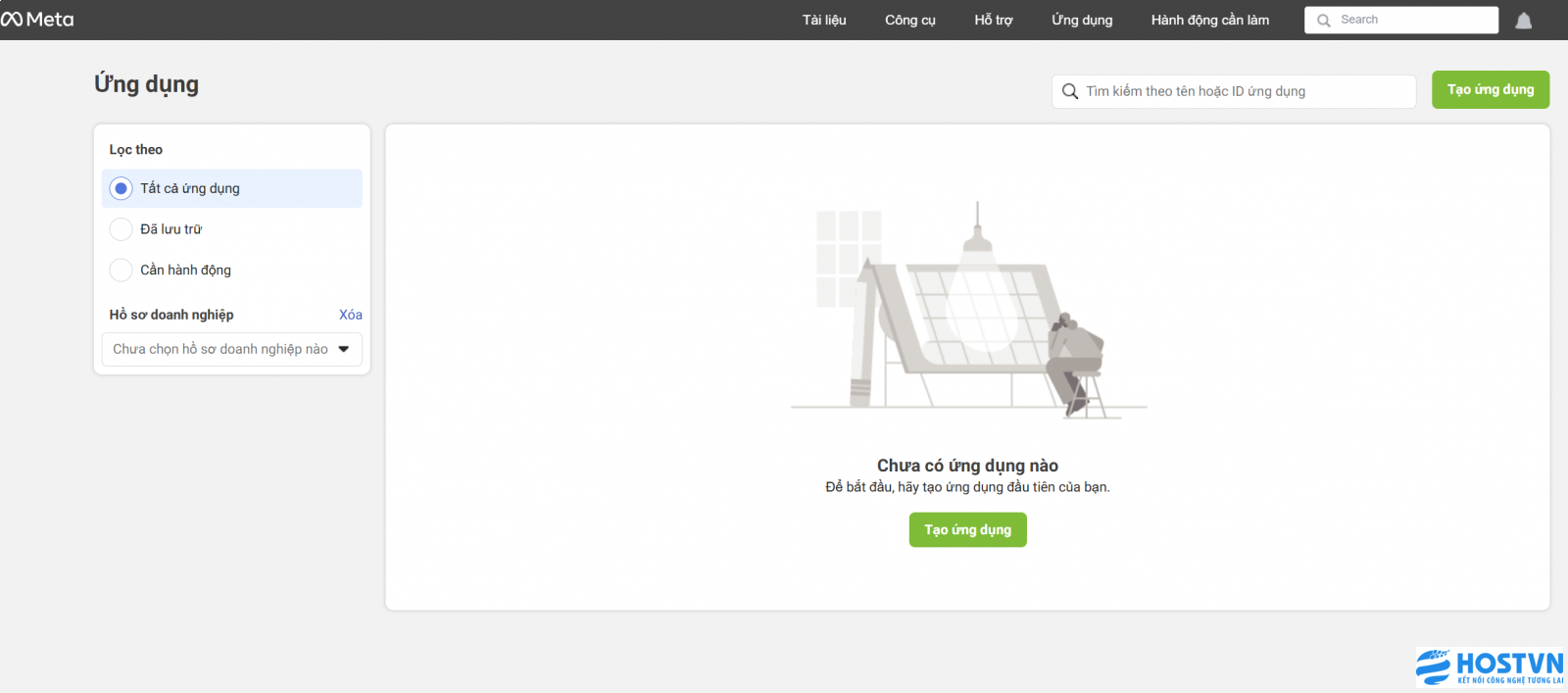Open the 'Tài liệu' menu
The height and width of the screenshot is (693, 1568).
(x=824, y=20)
